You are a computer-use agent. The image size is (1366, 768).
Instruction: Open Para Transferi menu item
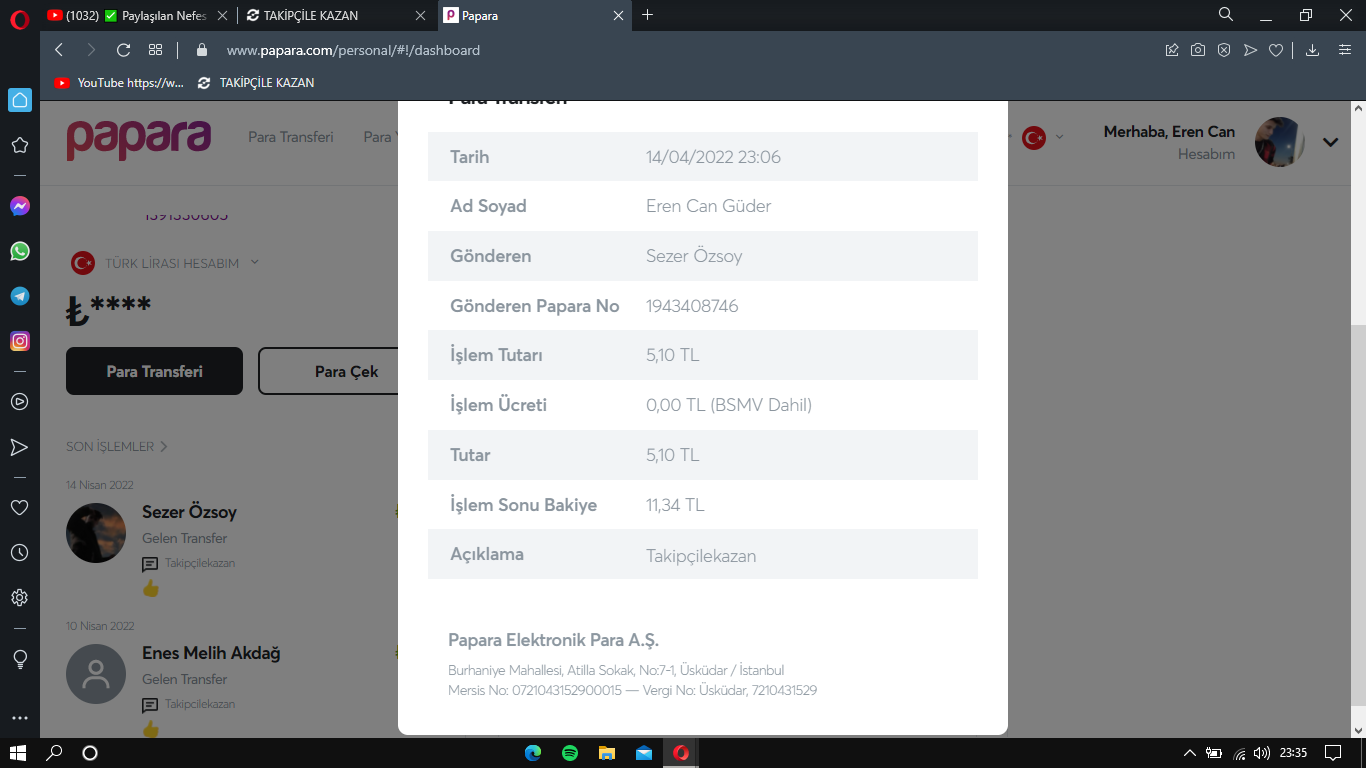point(290,137)
